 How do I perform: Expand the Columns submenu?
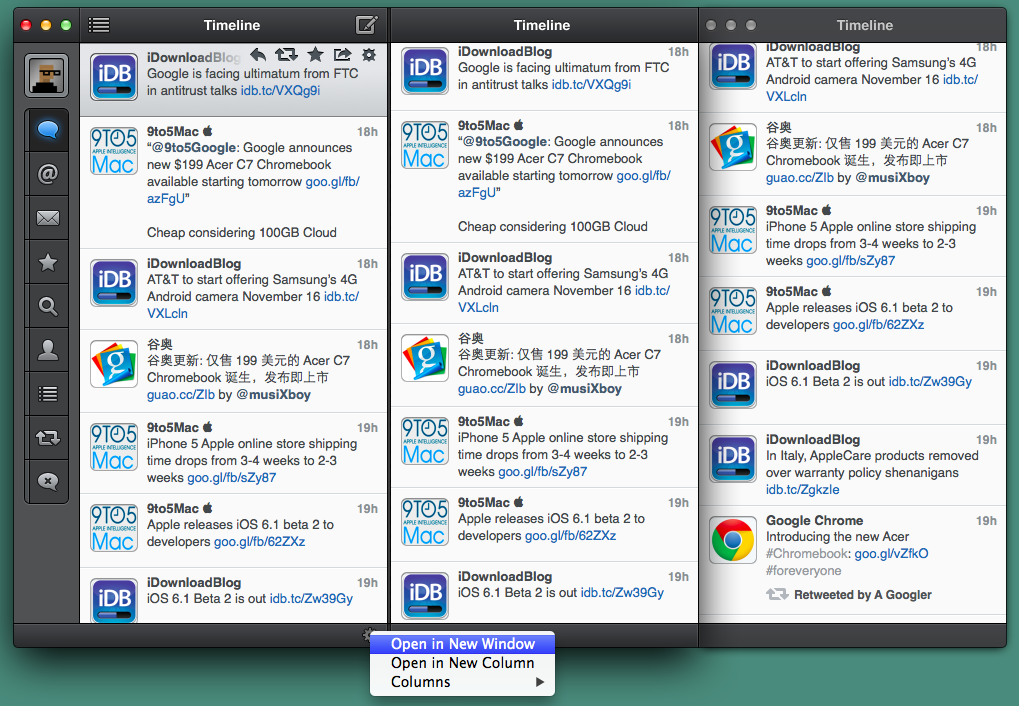point(463,682)
